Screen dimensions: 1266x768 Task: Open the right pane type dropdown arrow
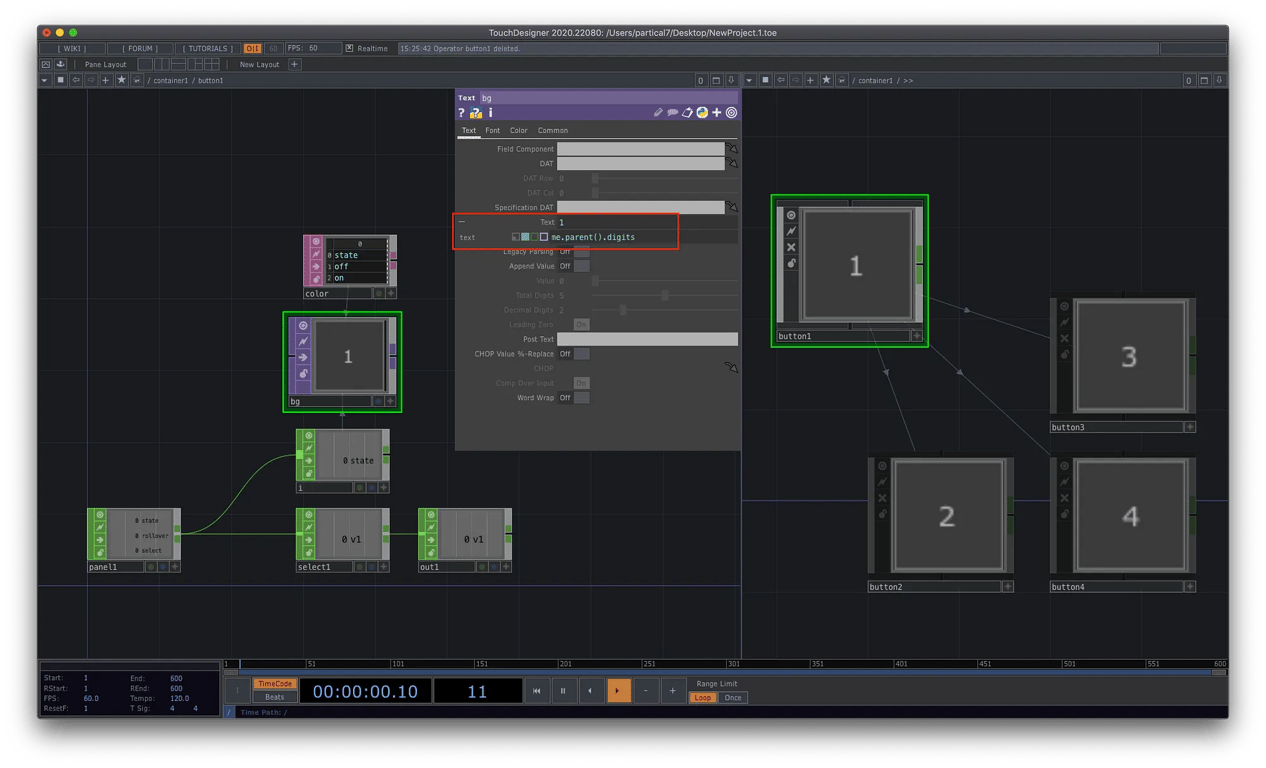pyautogui.click(x=749, y=80)
